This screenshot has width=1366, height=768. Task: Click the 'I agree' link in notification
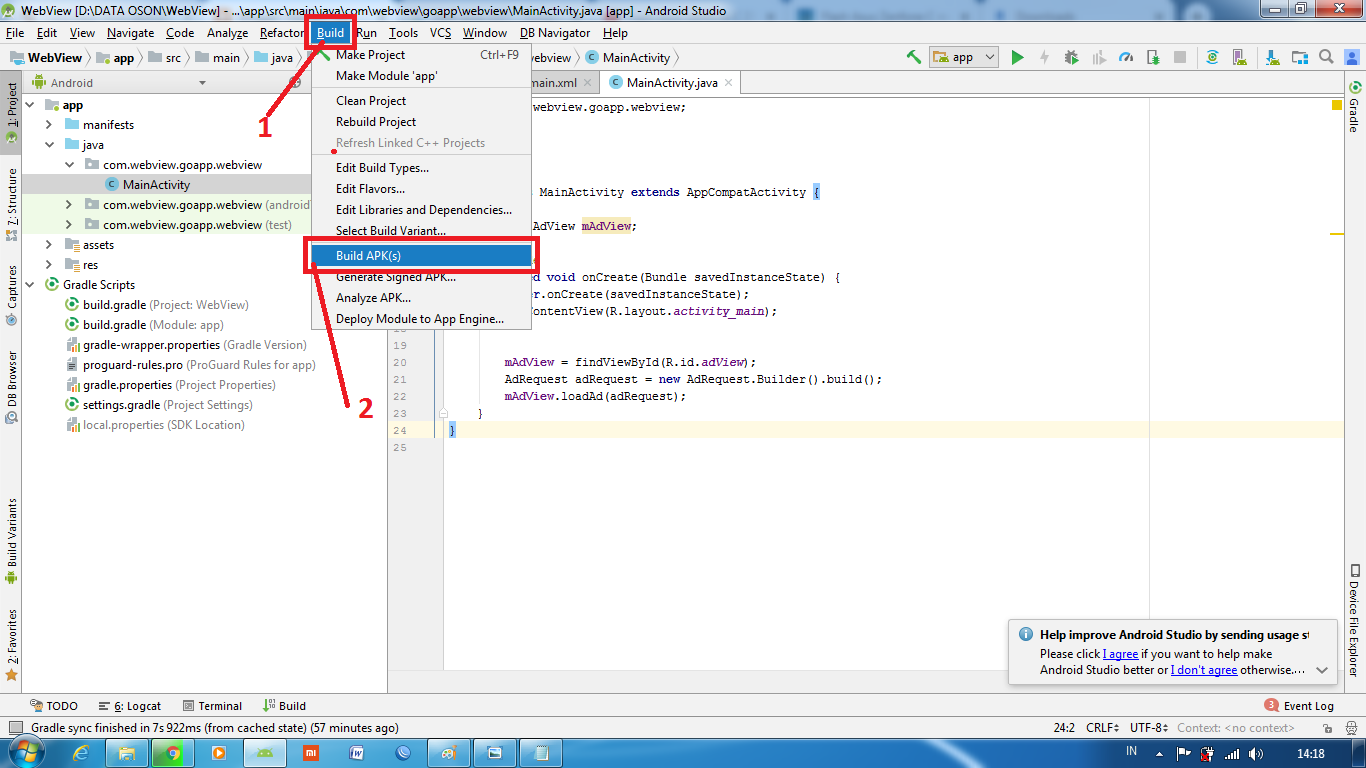[1121, 654]
